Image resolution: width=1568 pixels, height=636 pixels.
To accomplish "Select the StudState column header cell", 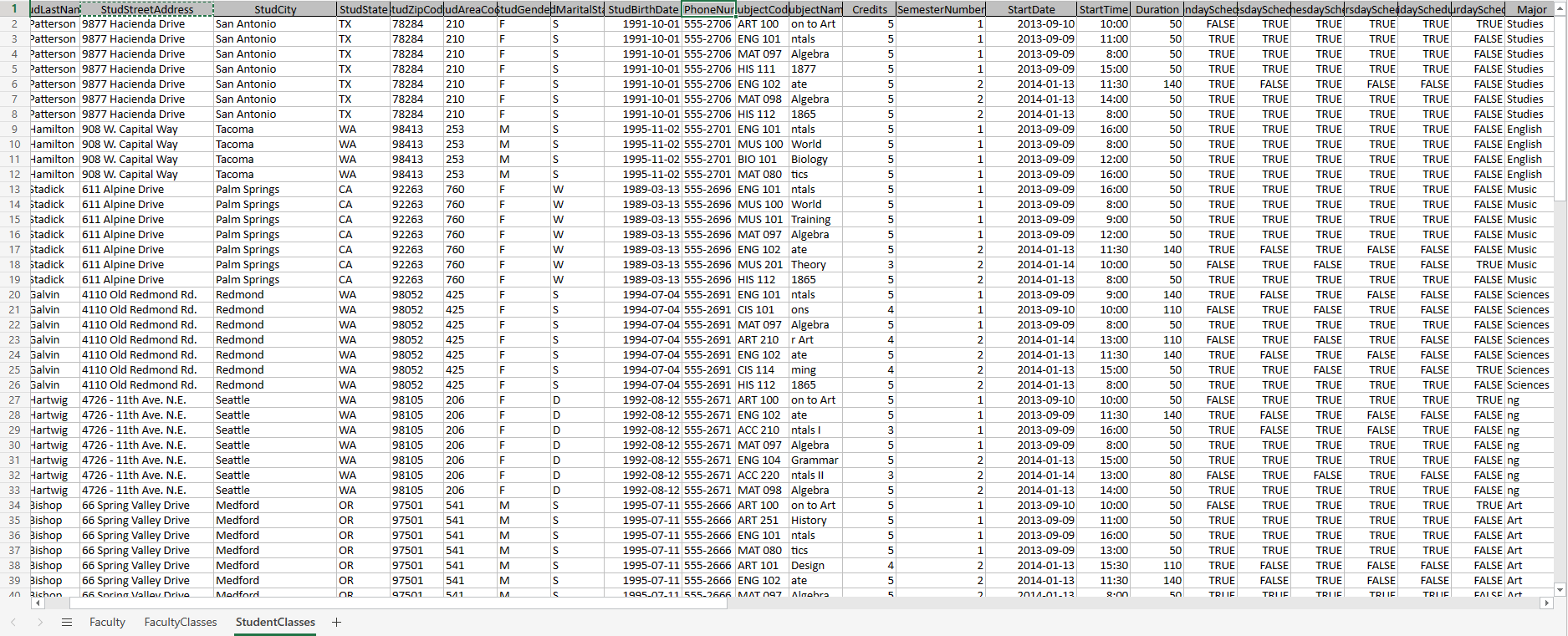I will [364, 9].
